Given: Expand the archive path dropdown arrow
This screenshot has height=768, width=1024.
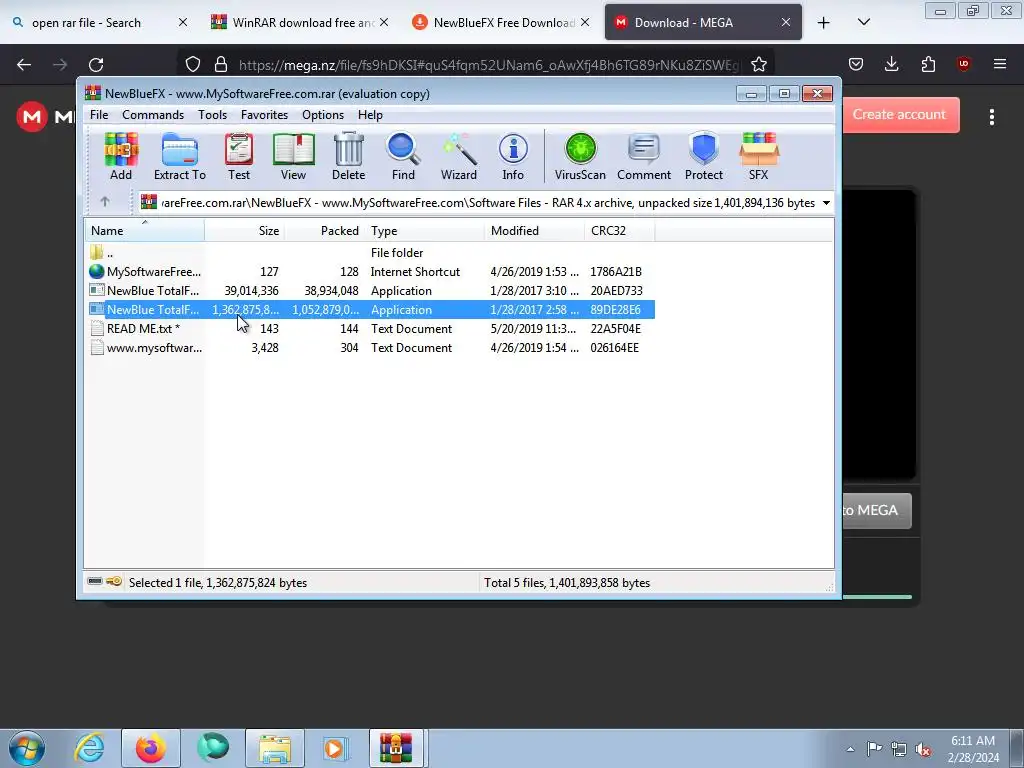Looking at the screenshot, I should [x=826, y=203].
